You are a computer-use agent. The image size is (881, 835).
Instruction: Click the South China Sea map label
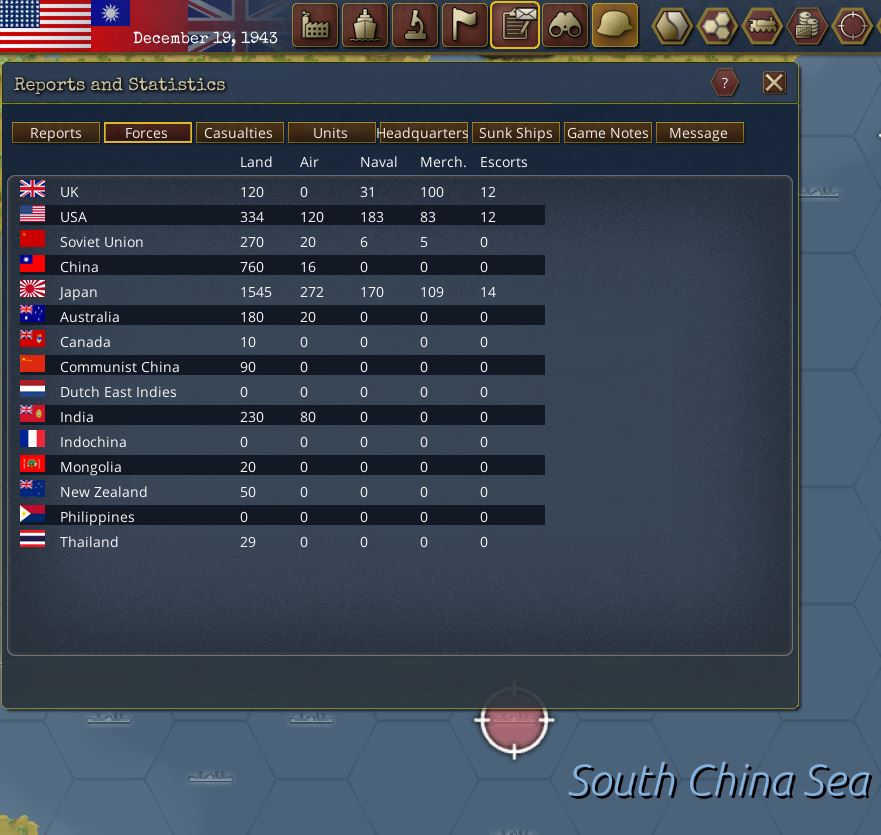(720, 781)
